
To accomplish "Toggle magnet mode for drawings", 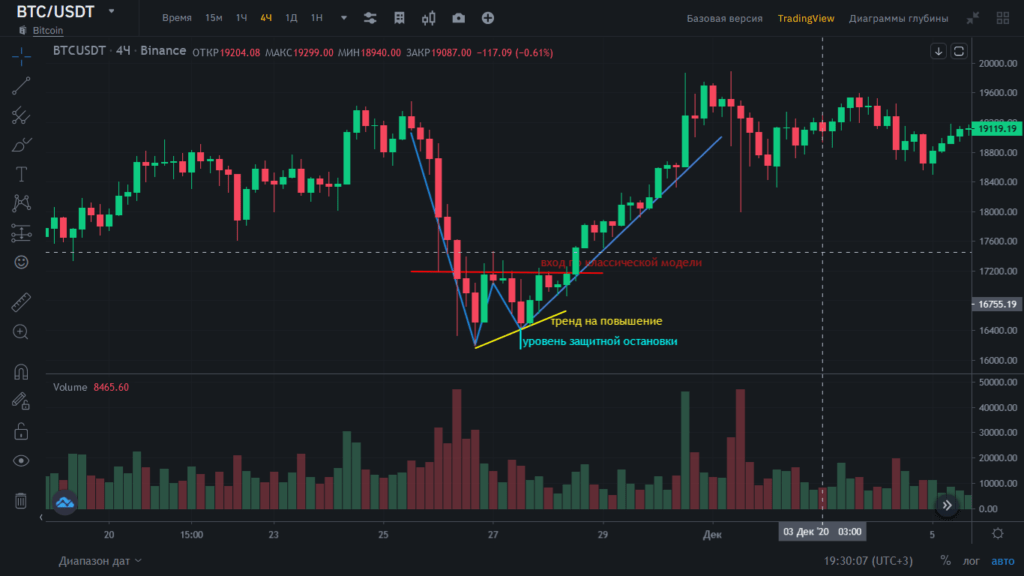I will click(x=21, y=372).
